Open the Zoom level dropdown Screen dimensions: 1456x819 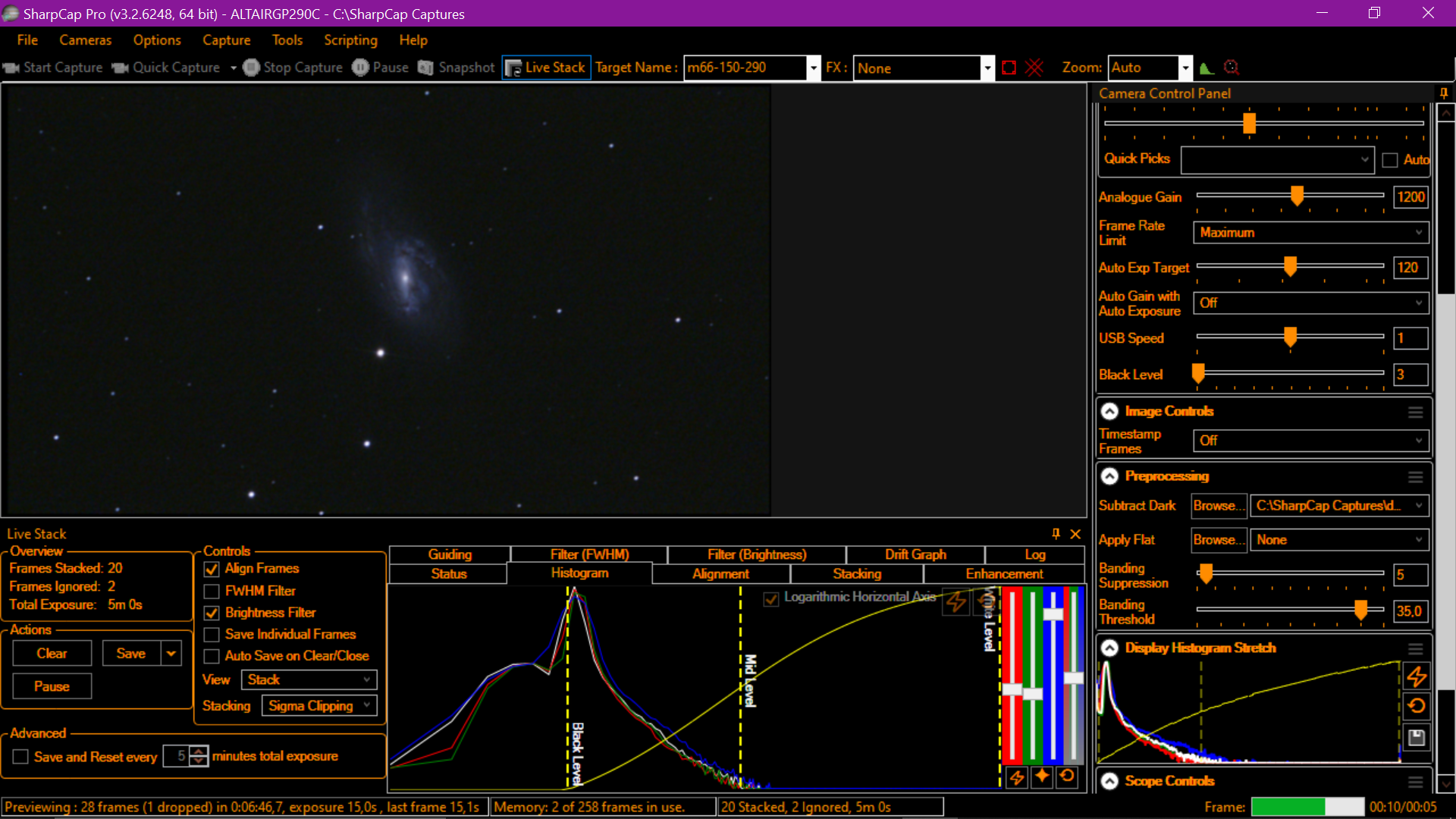tap(1185, 68)
